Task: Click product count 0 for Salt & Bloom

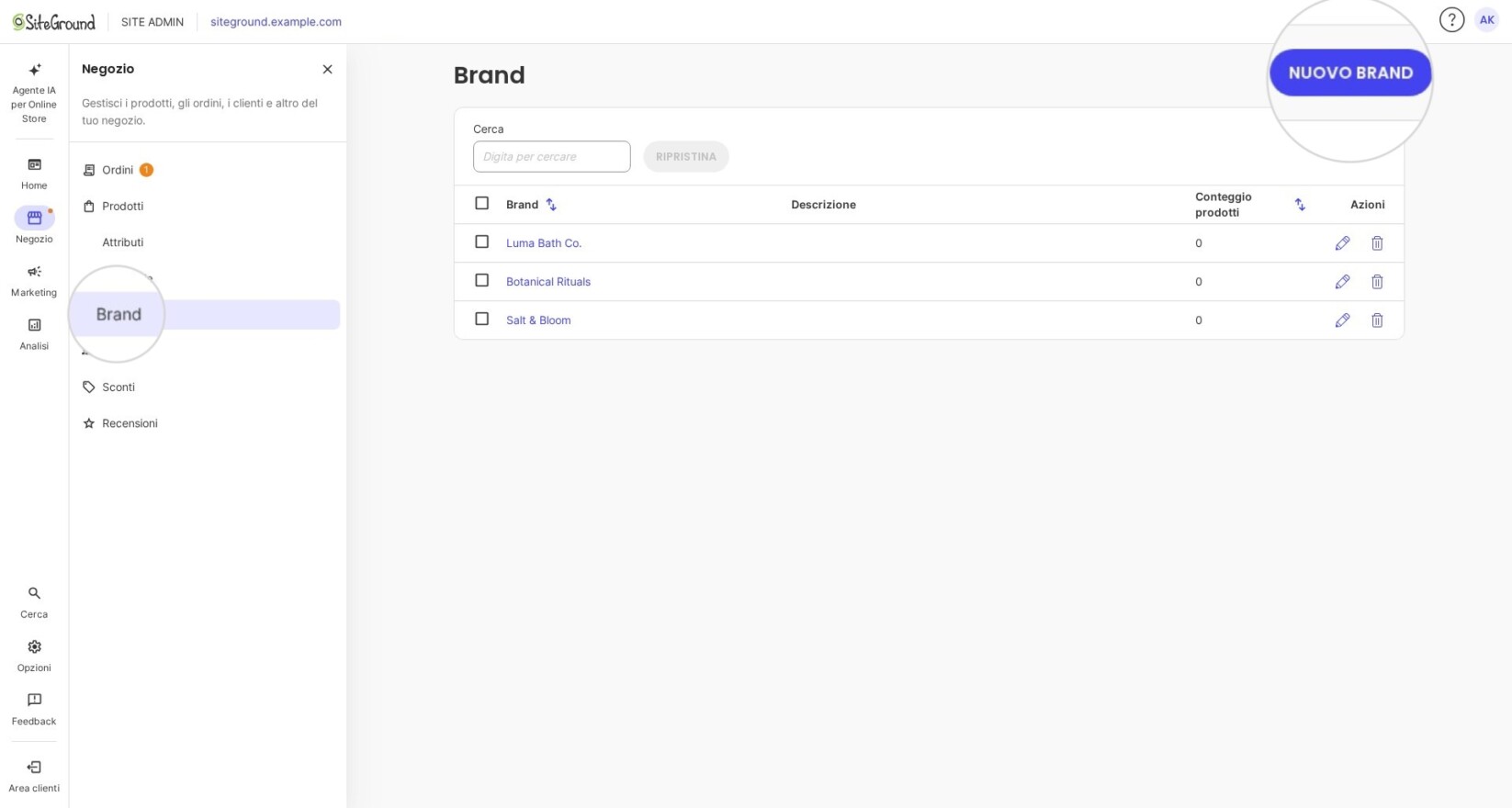Action: pos(1199,320)
